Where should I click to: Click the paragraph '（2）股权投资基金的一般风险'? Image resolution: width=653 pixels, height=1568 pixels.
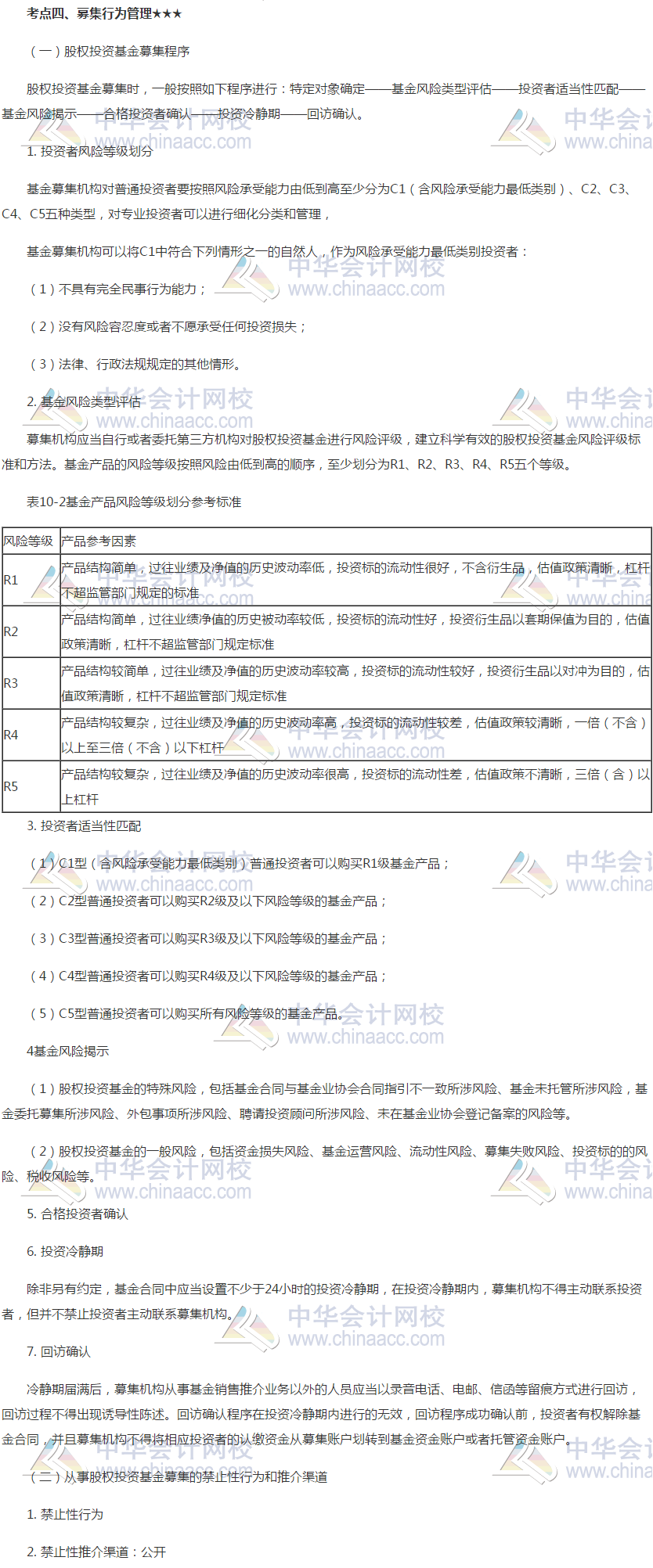click(324, 1163)
